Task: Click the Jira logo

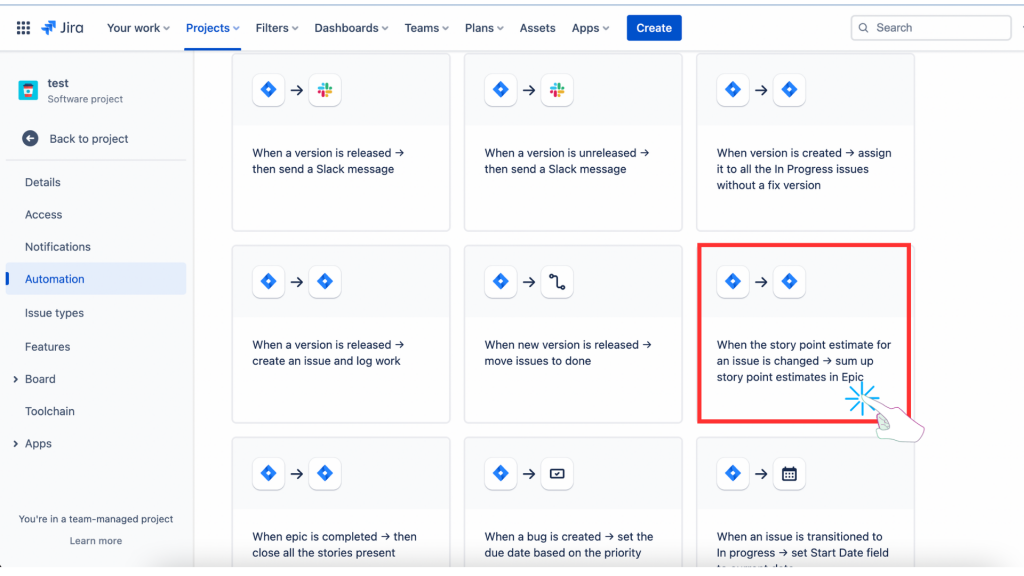Action: coord(63,27)
